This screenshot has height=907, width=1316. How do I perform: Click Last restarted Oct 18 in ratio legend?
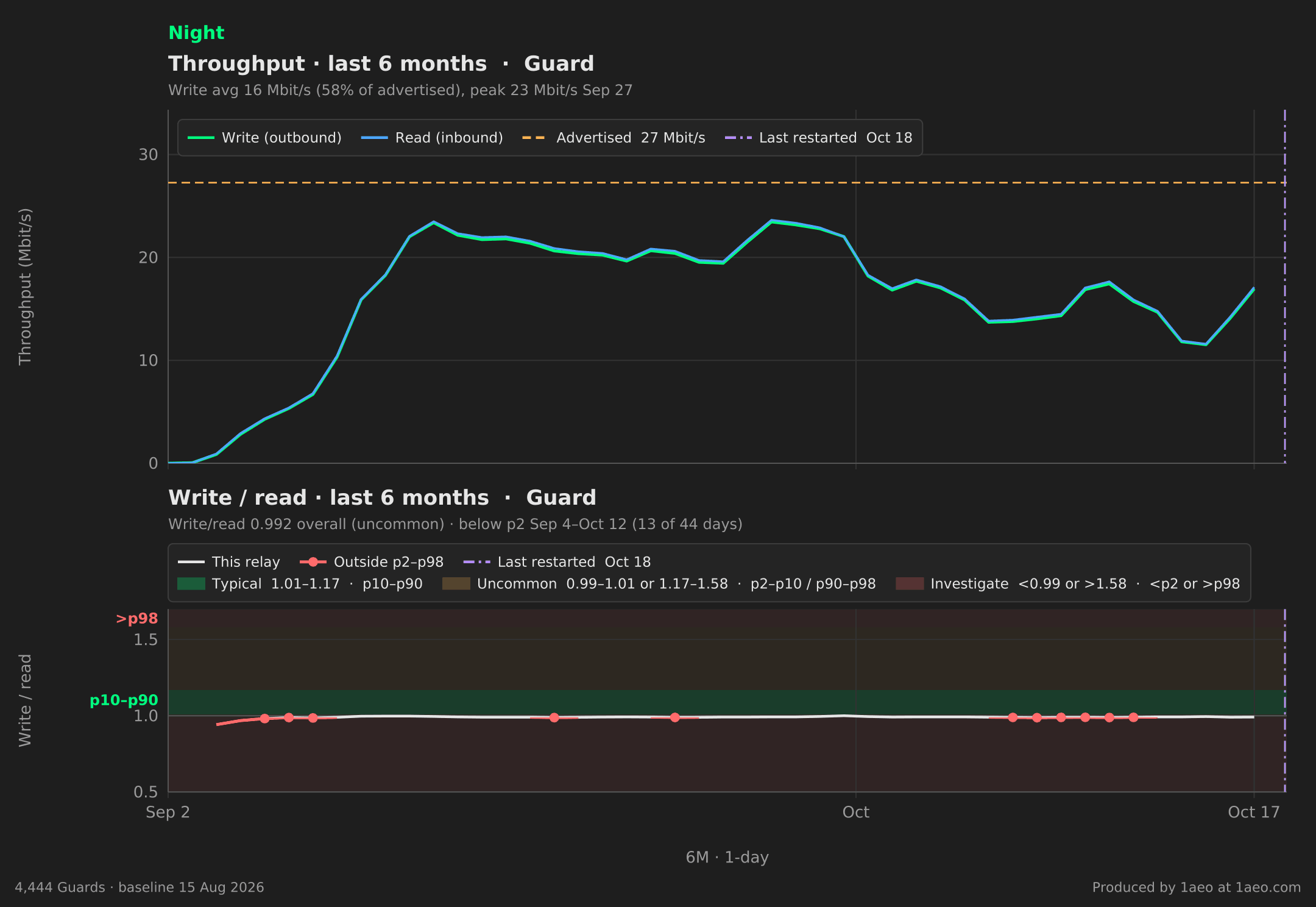[557, 562]
